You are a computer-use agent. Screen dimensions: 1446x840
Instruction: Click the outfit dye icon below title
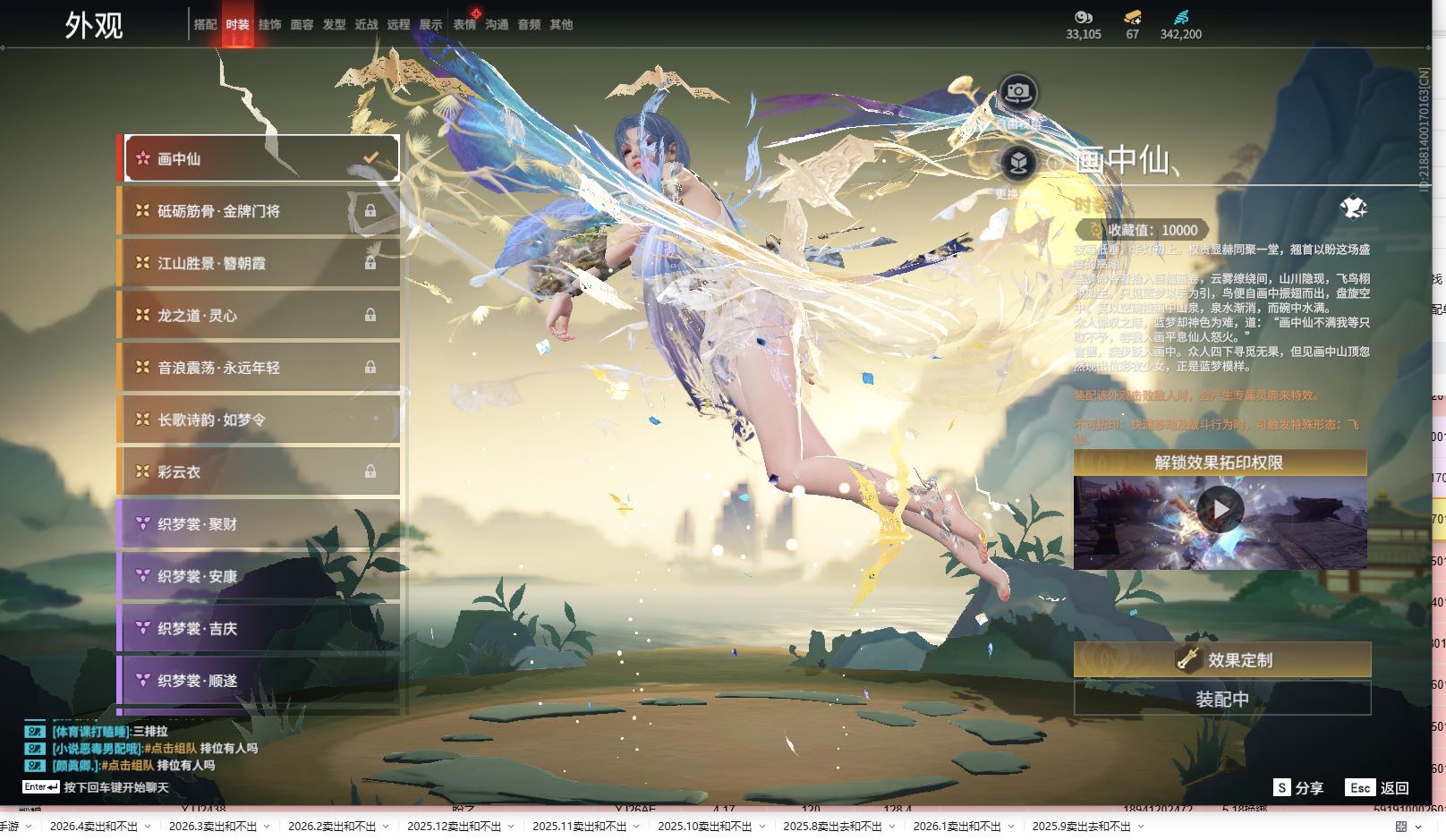[x=1353, y=208]
